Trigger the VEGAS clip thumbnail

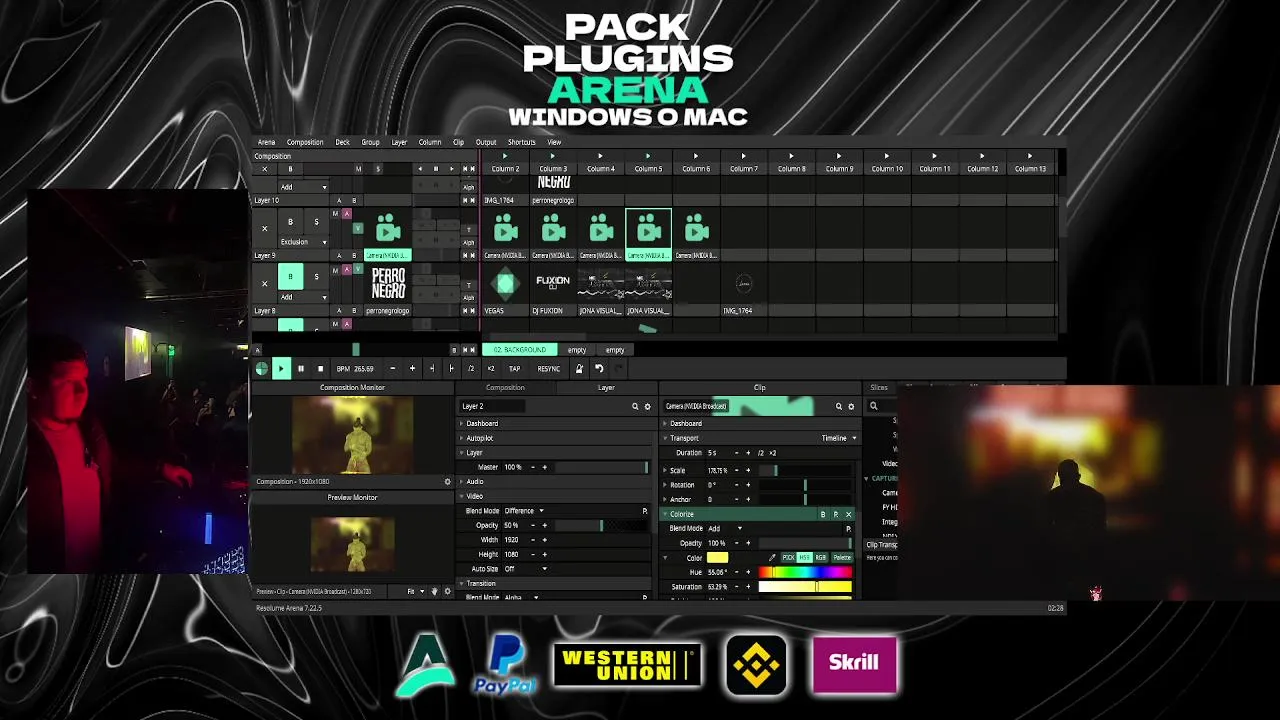pyautogui.click(x=505, y=284)
